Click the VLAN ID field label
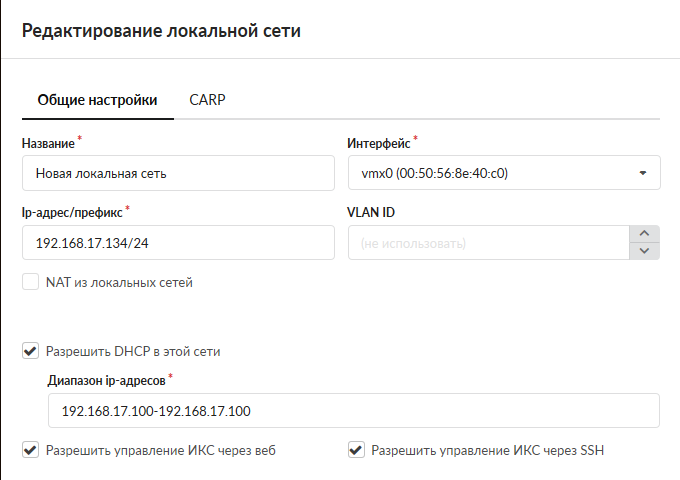This screenshot has height=480, width=680. [x=371, y=212]
